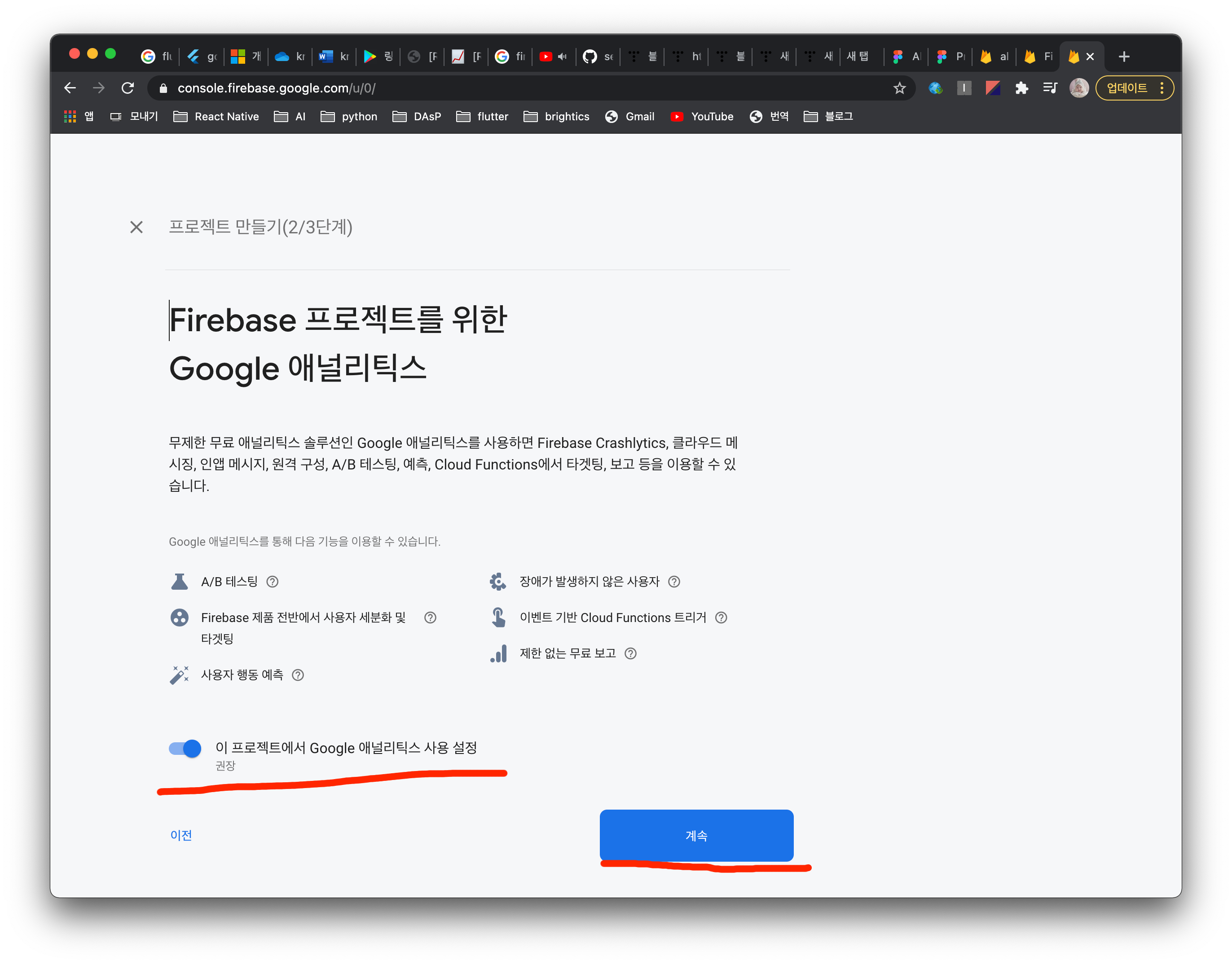
Task: Click help icon for Cloud Functions 트리거
Action: [721, 618]
